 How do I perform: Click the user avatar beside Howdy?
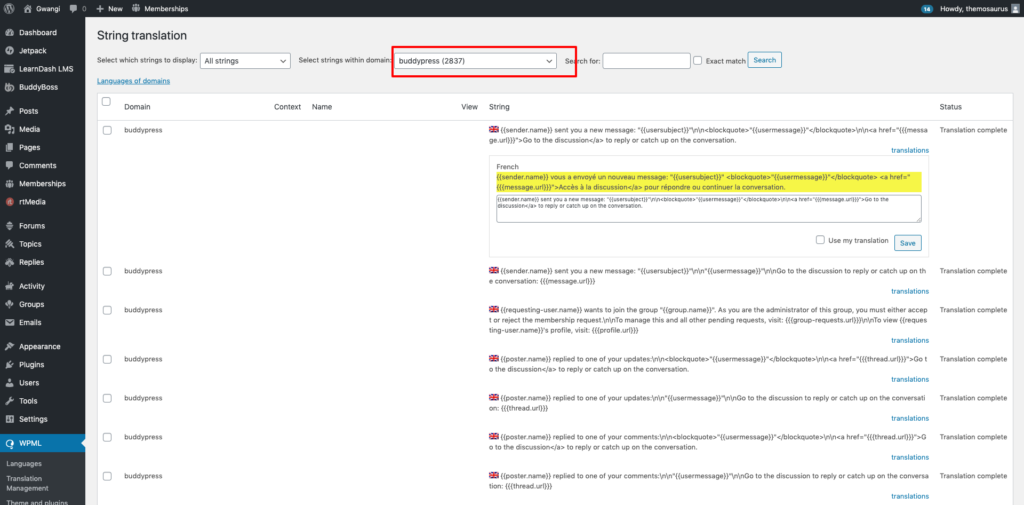coord(1014,9)
